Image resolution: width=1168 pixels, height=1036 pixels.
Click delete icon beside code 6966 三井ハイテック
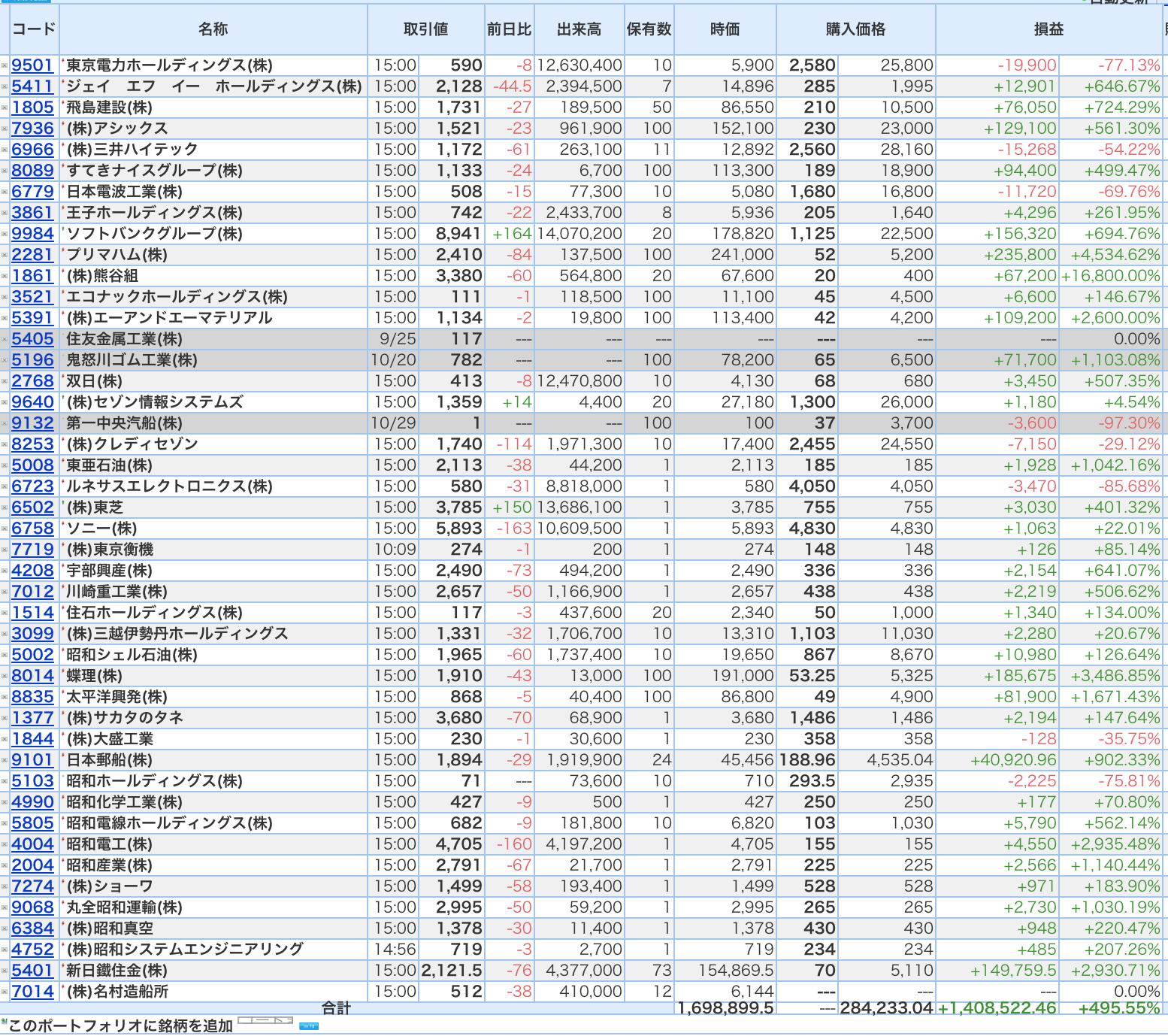click(5, 150)
